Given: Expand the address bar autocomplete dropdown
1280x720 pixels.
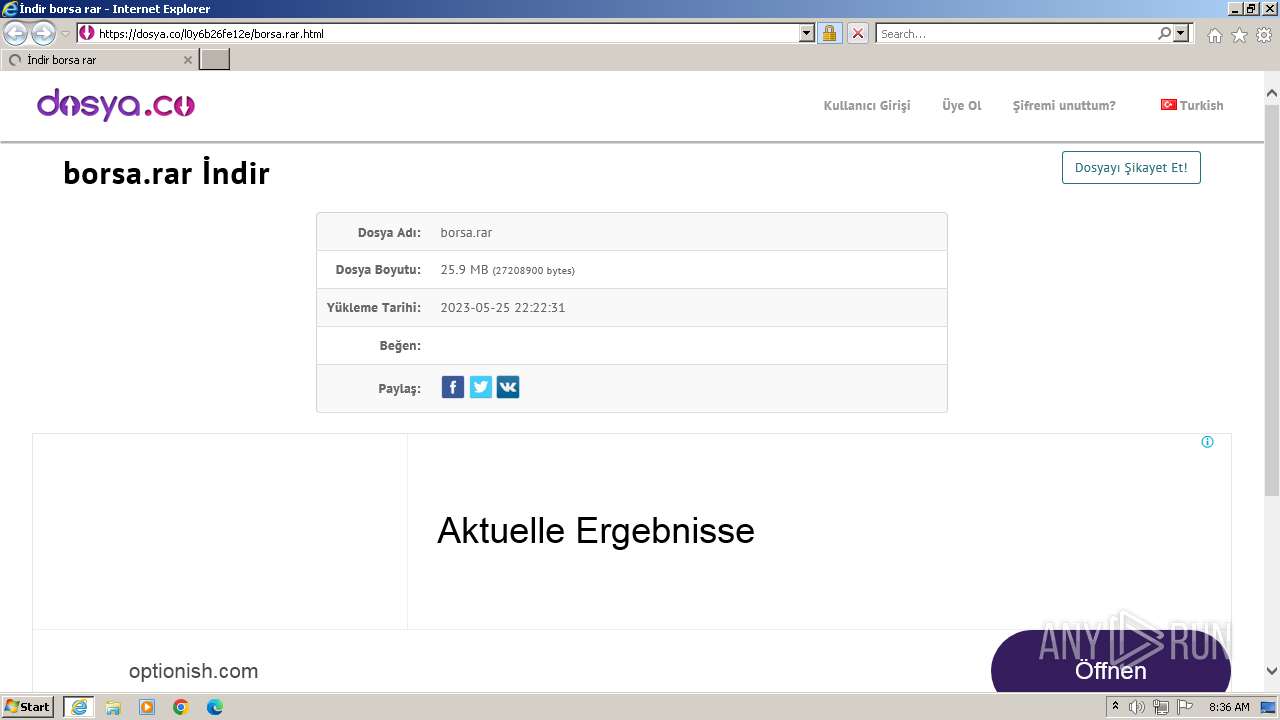Looking at the screenshot, I should [x=807, y=33].
